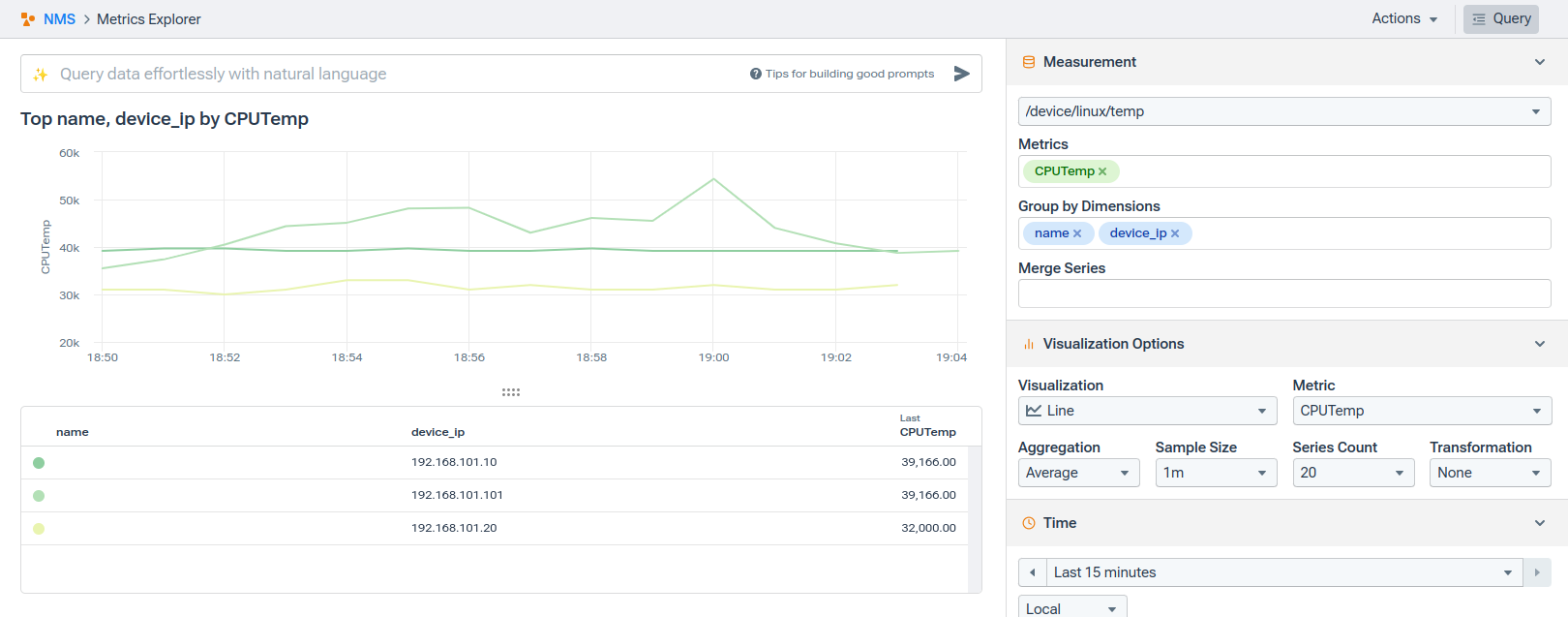
Task: Collapse the Visualization Options section
Action: 1540,344
